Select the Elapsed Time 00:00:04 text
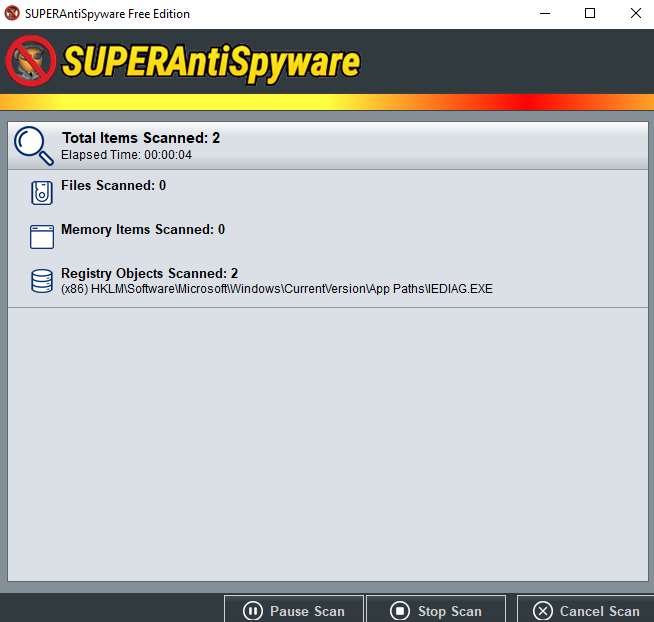The image size is (654, 622). (x=126, y=155)
